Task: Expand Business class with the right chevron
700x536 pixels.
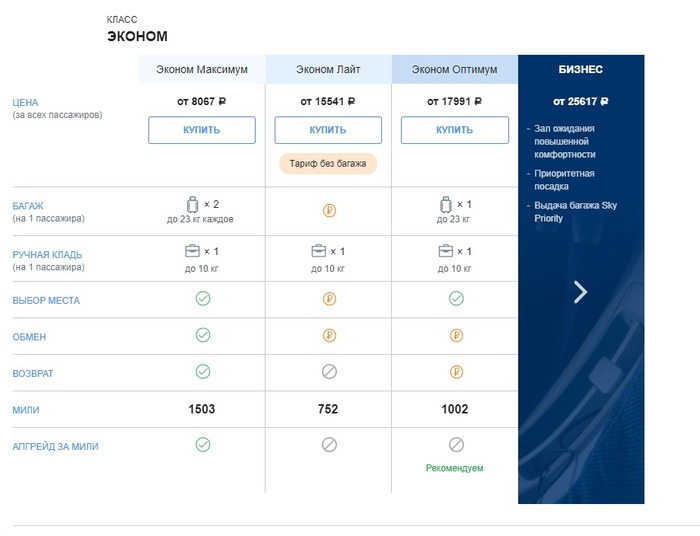Action: click(x=580, y=291)
